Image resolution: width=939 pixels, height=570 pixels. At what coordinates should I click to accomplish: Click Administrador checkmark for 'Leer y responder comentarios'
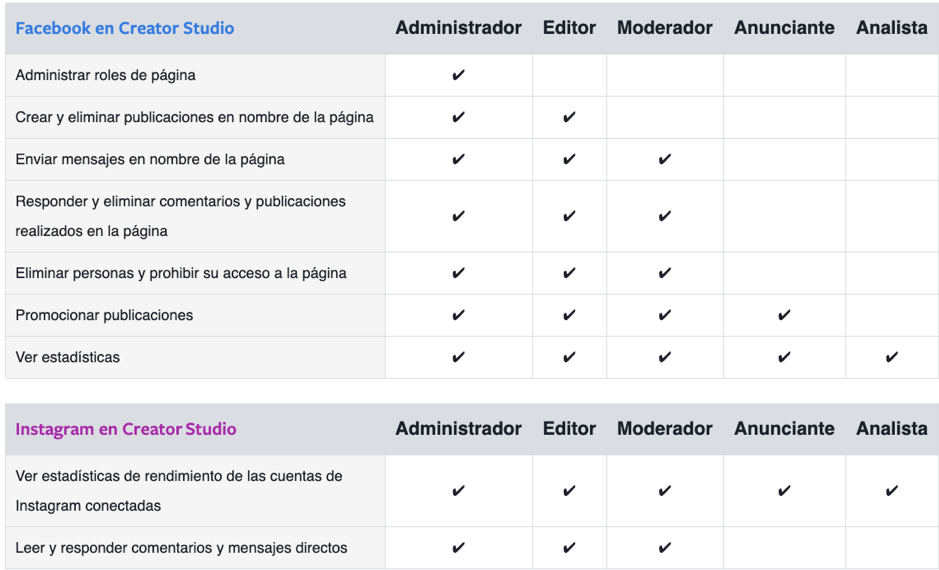click(458, 548)
